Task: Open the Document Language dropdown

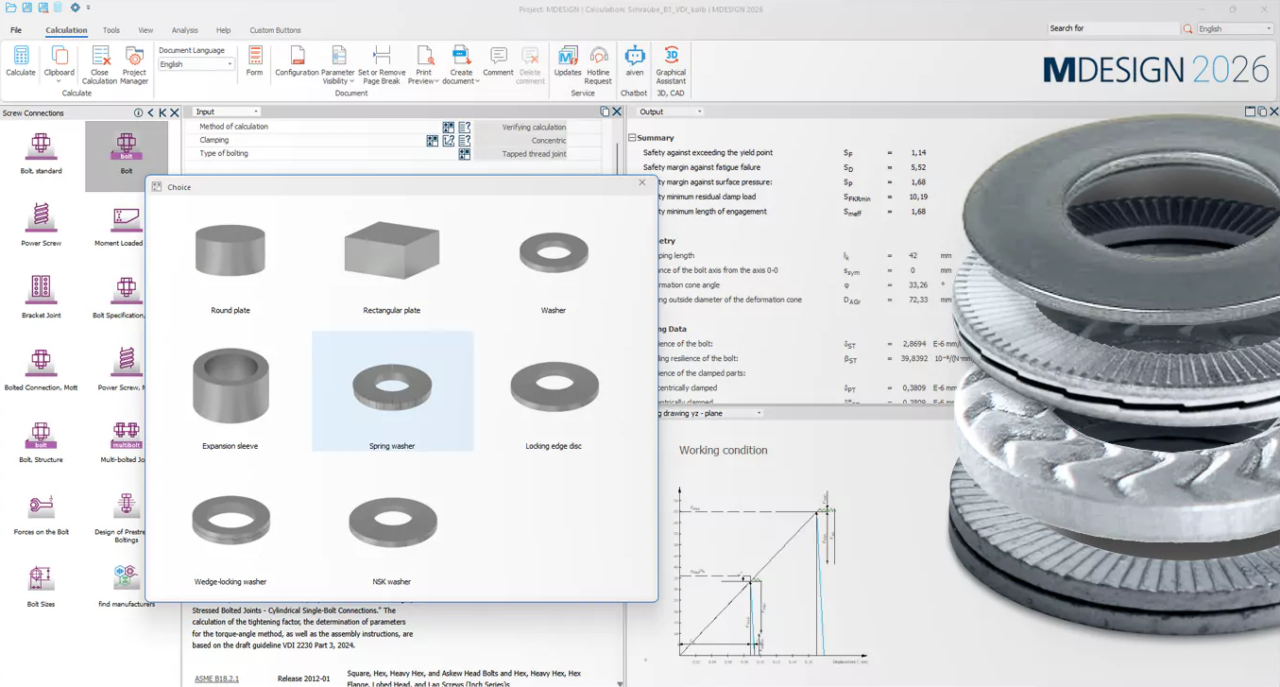Action: [x=196, y=64]
